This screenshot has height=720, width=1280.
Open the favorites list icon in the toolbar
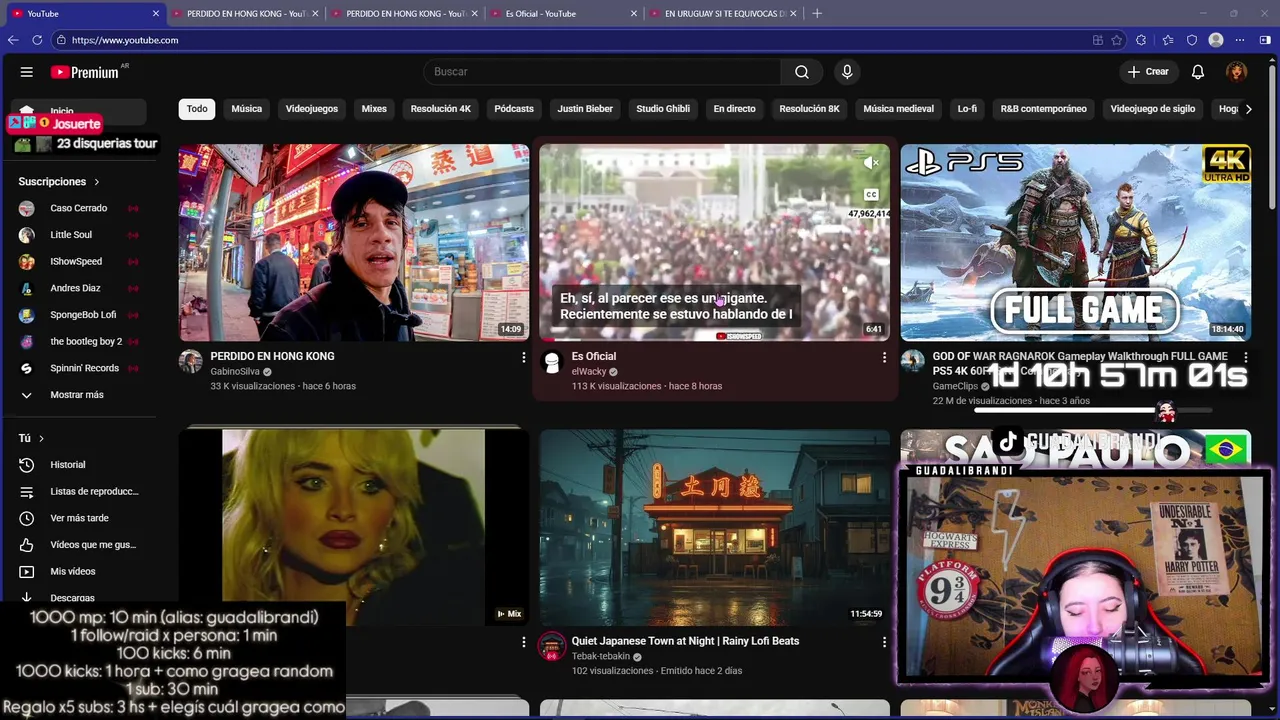coord(1167,40)
